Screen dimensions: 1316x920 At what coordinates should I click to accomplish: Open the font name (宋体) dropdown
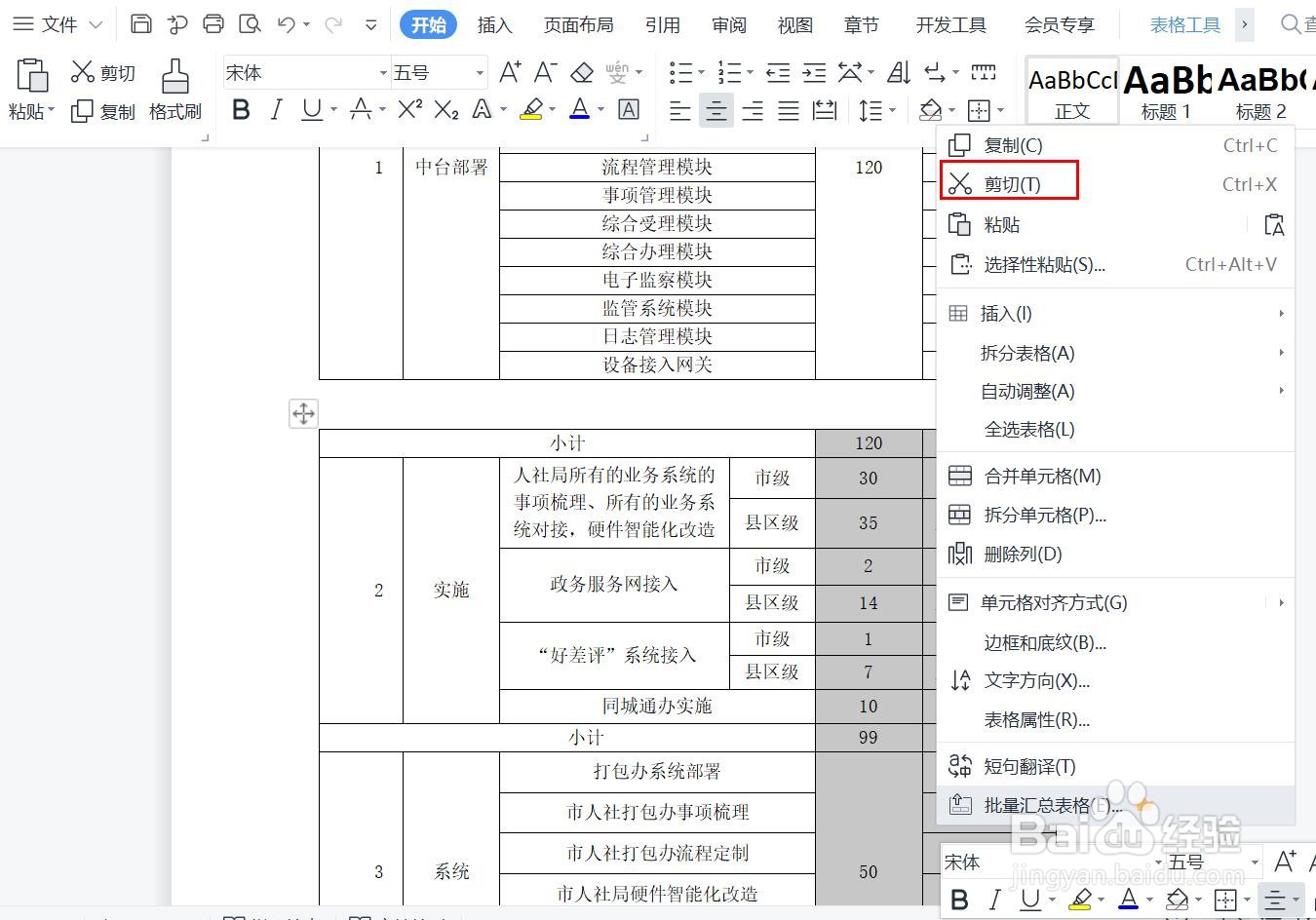(382, 72)
